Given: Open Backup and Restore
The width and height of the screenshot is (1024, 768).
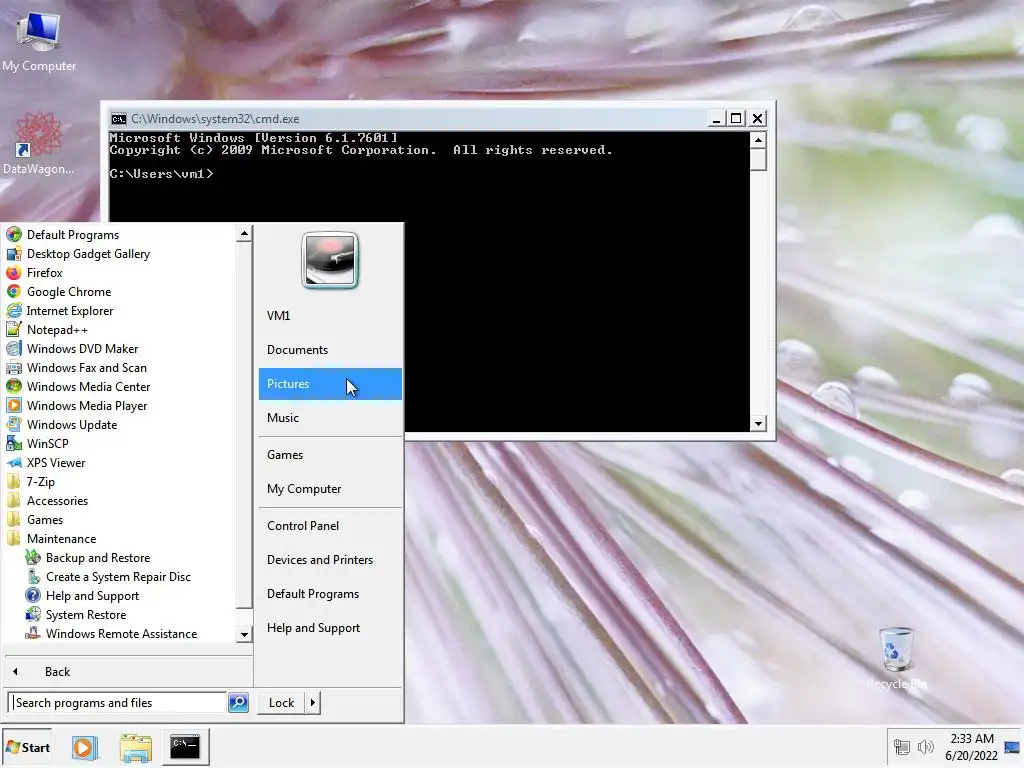Looking at the screenshot, I should 88,557.
